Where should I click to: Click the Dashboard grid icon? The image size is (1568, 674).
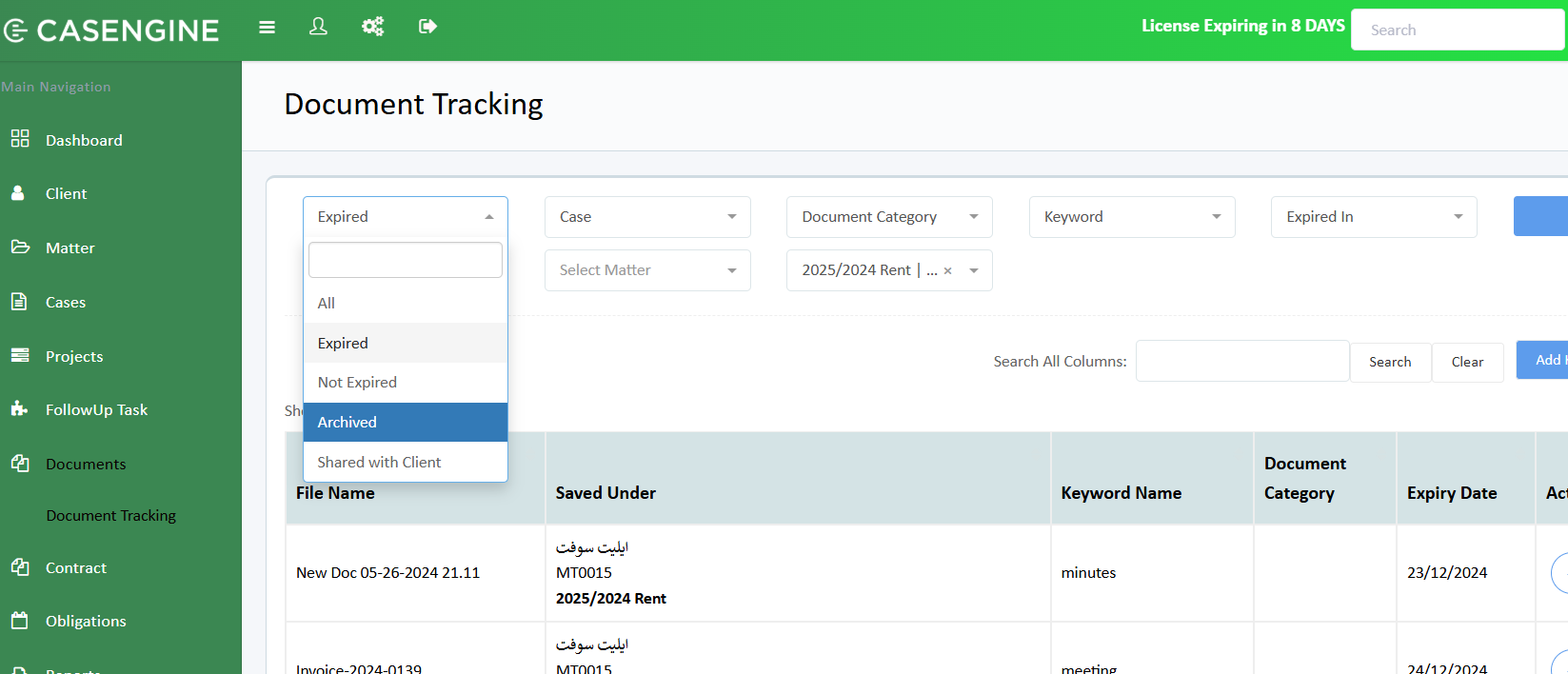20,139
